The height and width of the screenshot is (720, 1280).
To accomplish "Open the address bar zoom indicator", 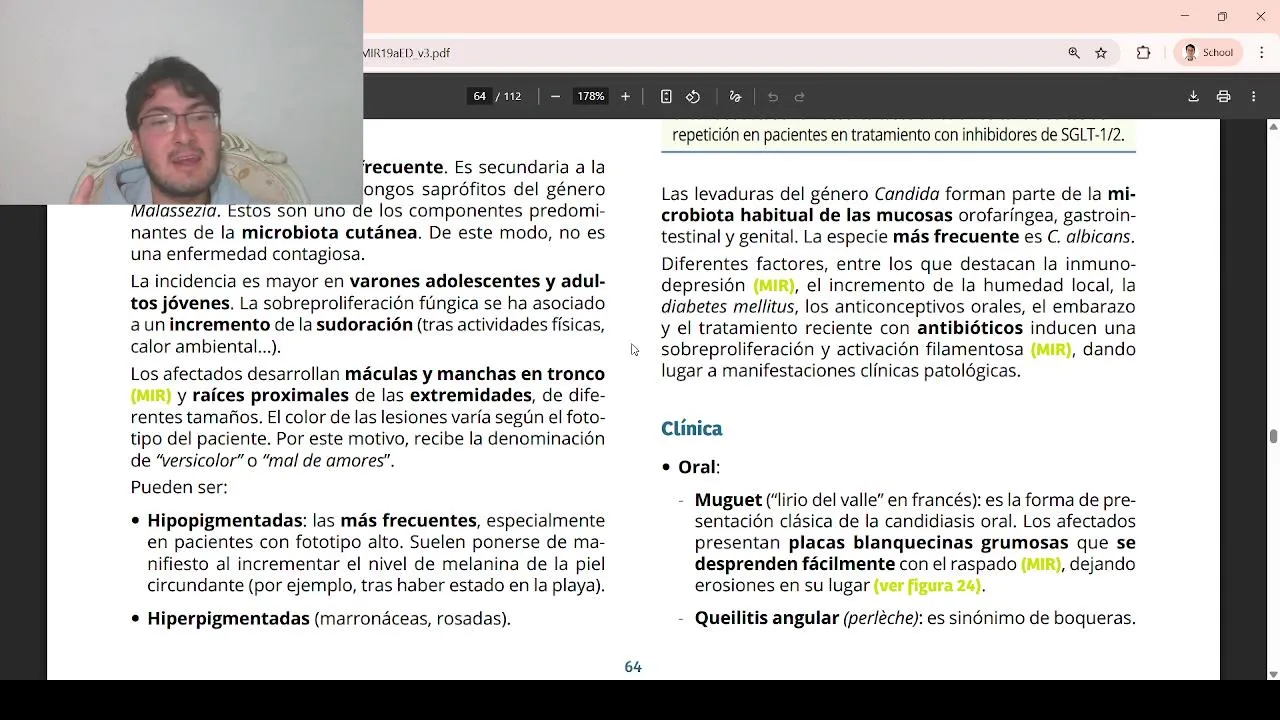I will point(1074,53).
